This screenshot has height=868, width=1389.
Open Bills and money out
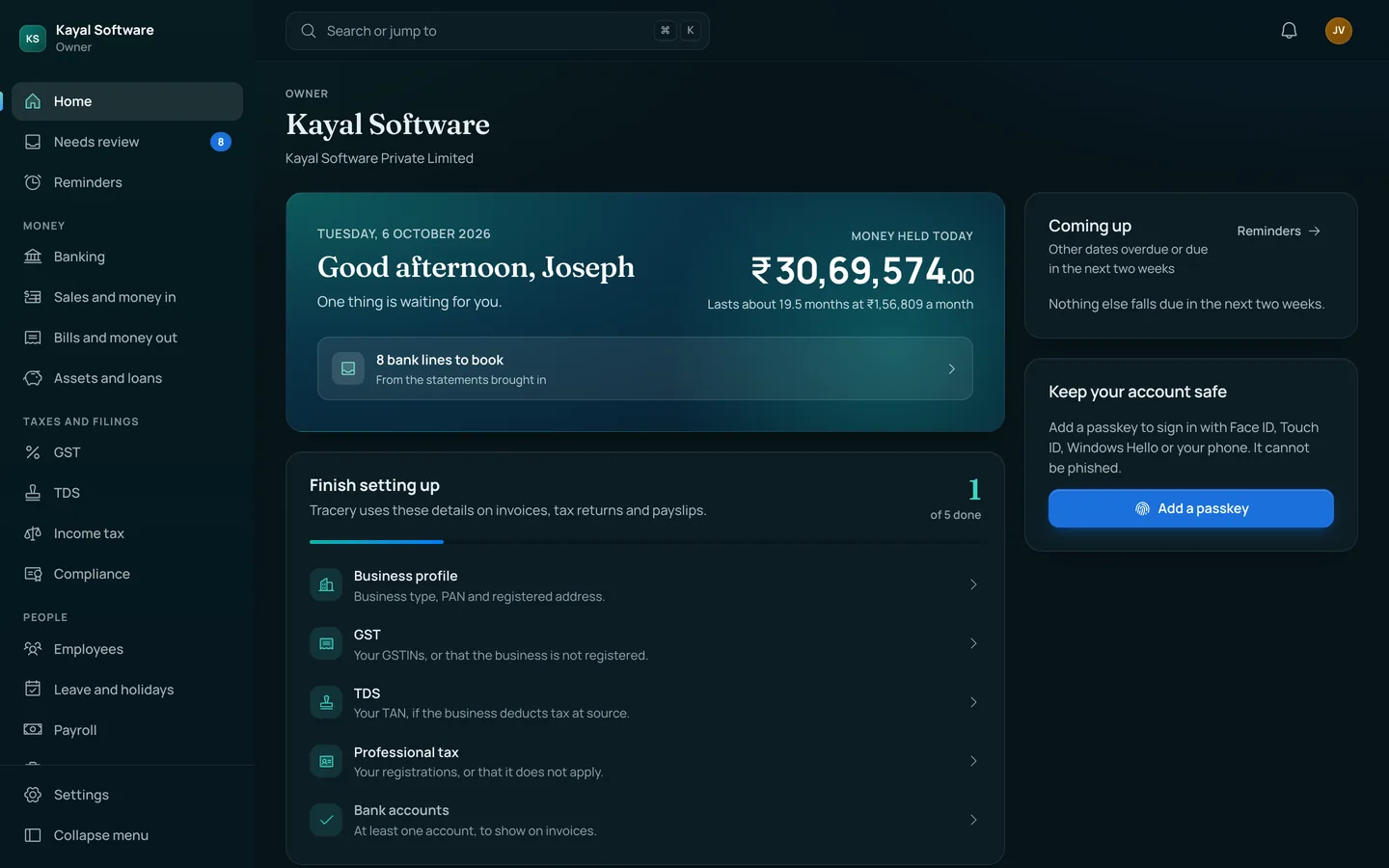[127, 338]
